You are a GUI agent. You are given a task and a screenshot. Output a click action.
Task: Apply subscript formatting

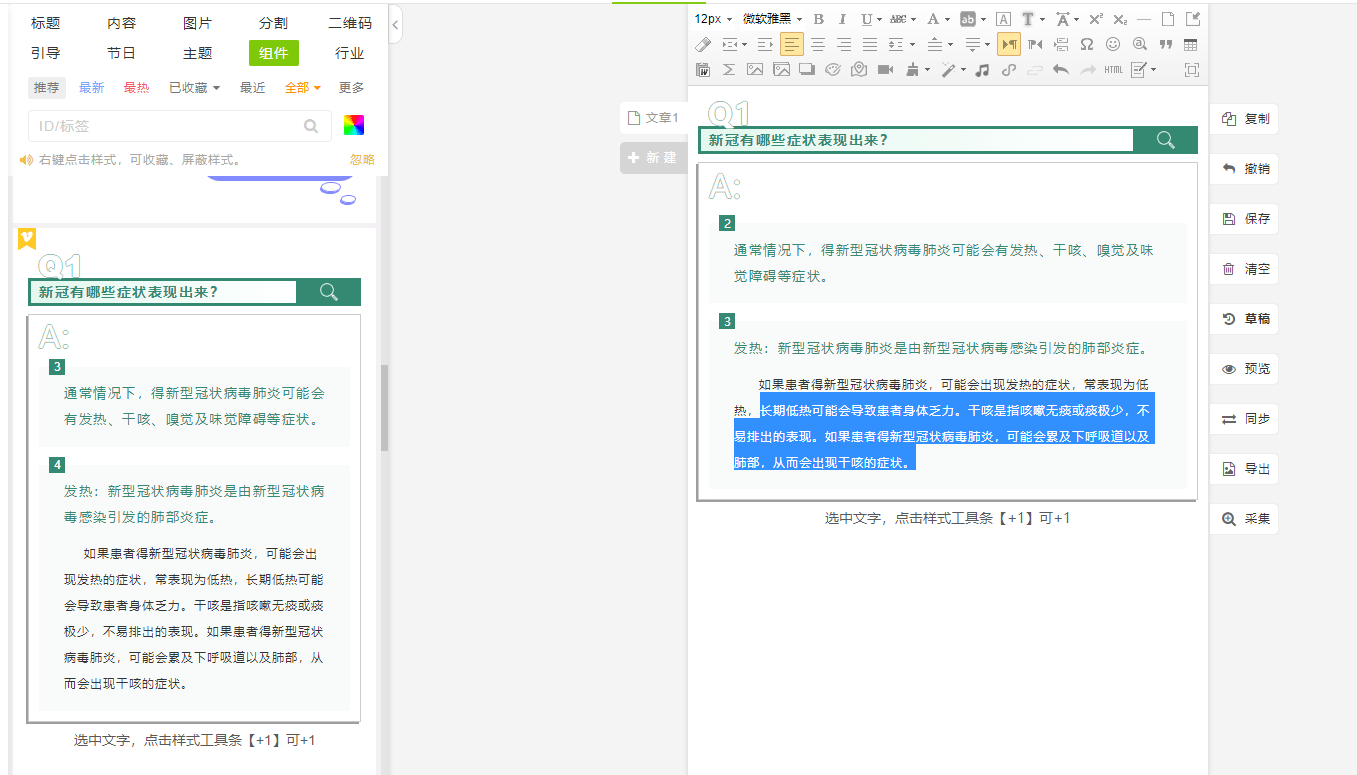pyautogui.click(x=1120, y=19)
